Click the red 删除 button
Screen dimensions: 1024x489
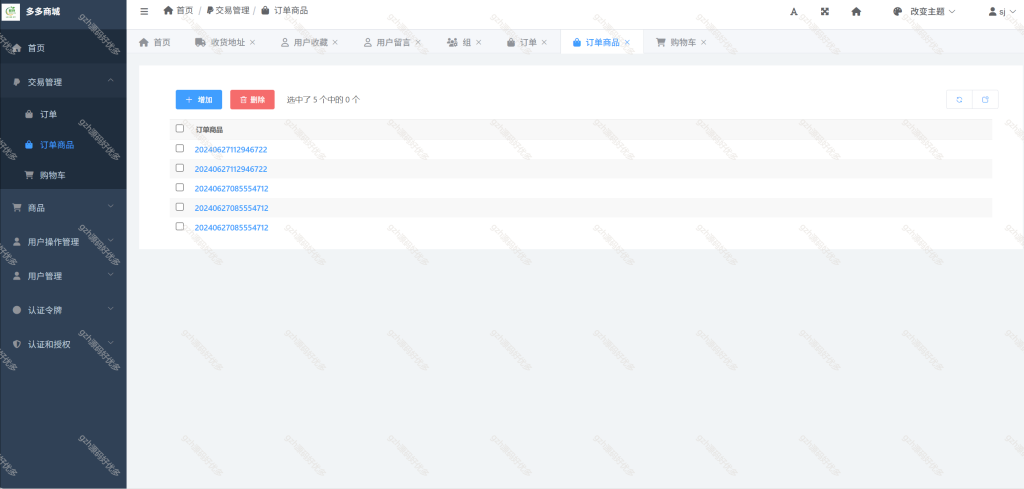pos(252,99)
